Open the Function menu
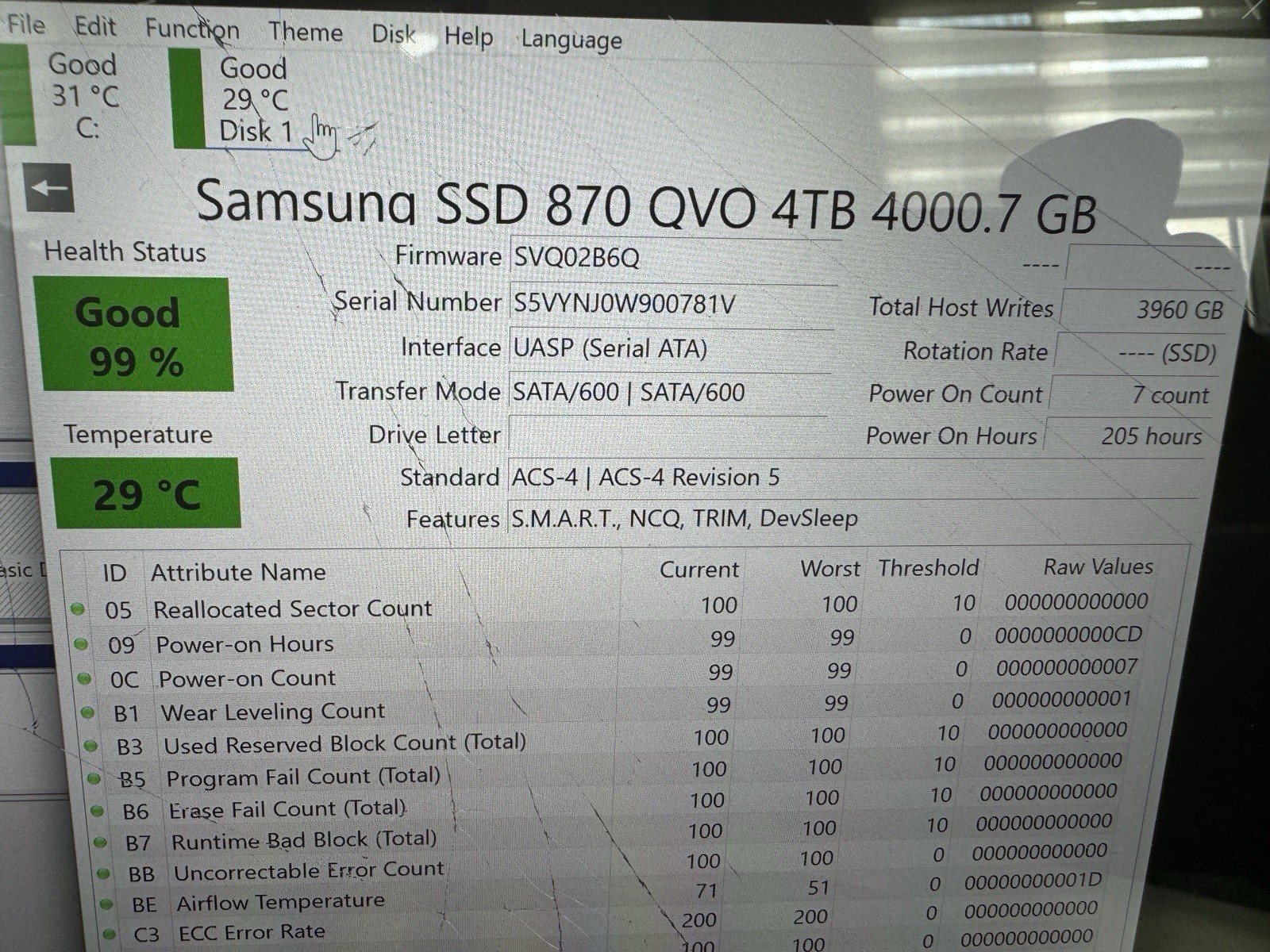The height and width of the screenshot is (952, 1270). tap(191, 30)
